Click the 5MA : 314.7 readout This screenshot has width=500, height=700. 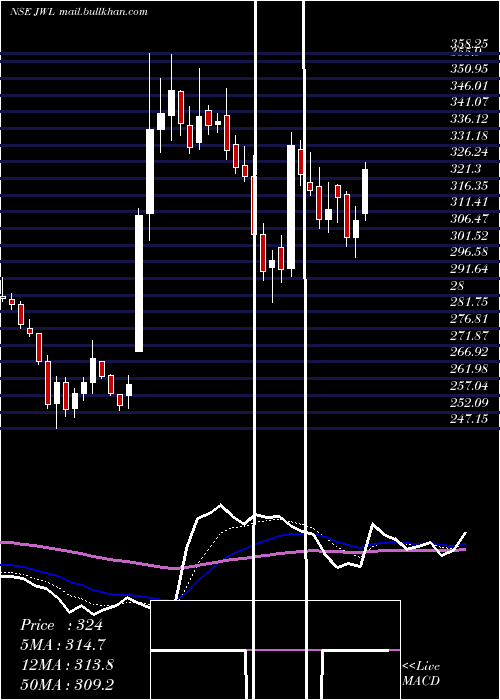point(64,645)
